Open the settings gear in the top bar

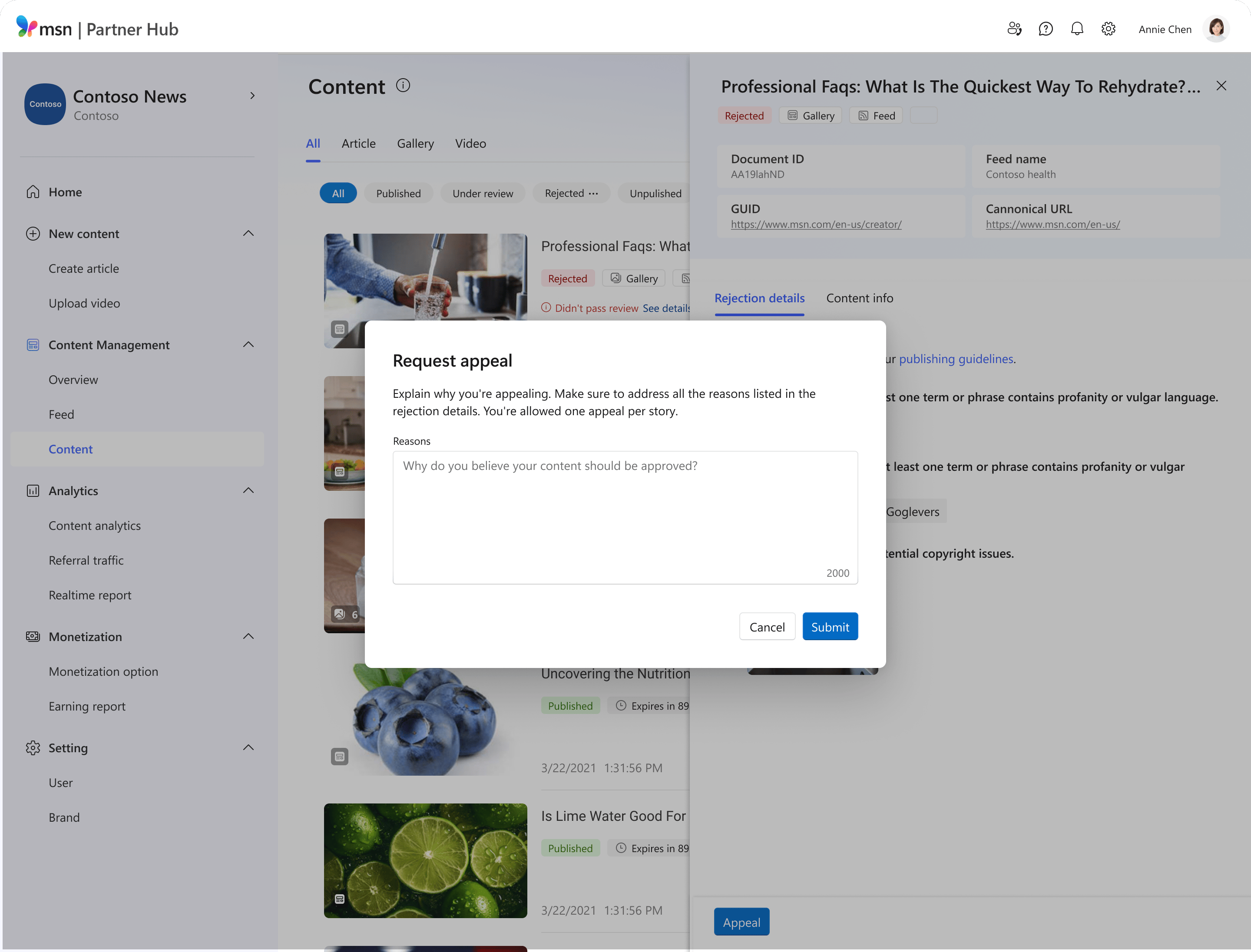coord(1108,28)
